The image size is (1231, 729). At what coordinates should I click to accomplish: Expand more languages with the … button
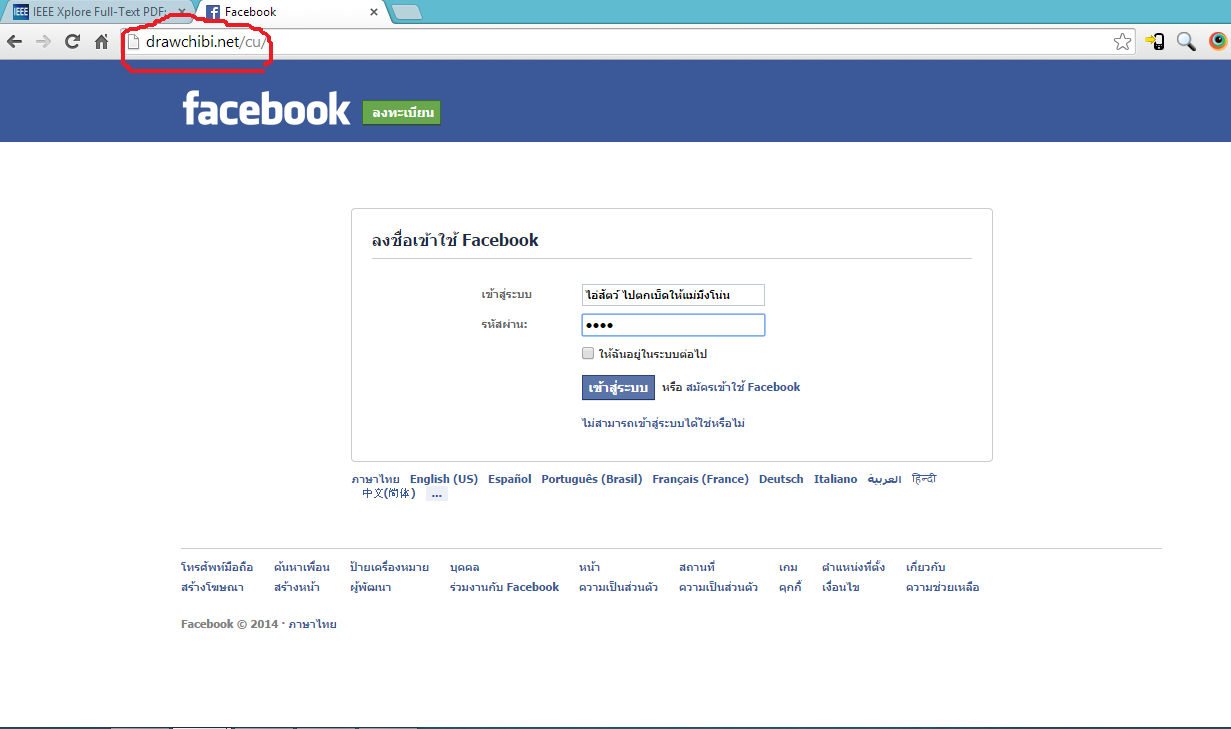tap(436, 494)
